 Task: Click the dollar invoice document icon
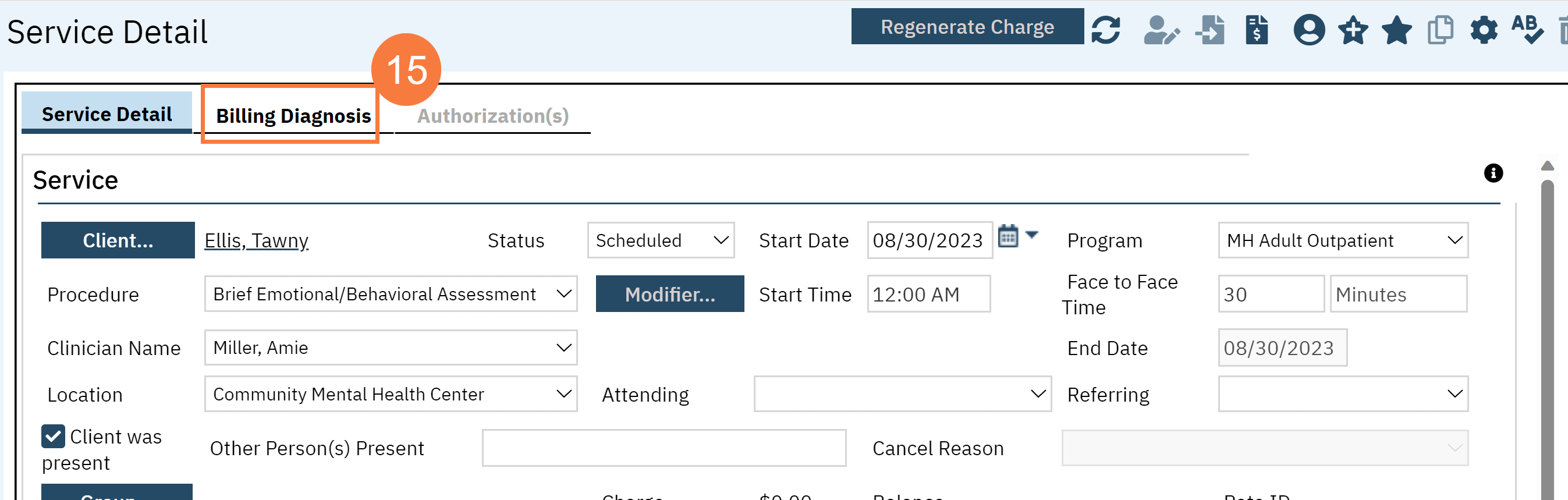point(1257,29)
